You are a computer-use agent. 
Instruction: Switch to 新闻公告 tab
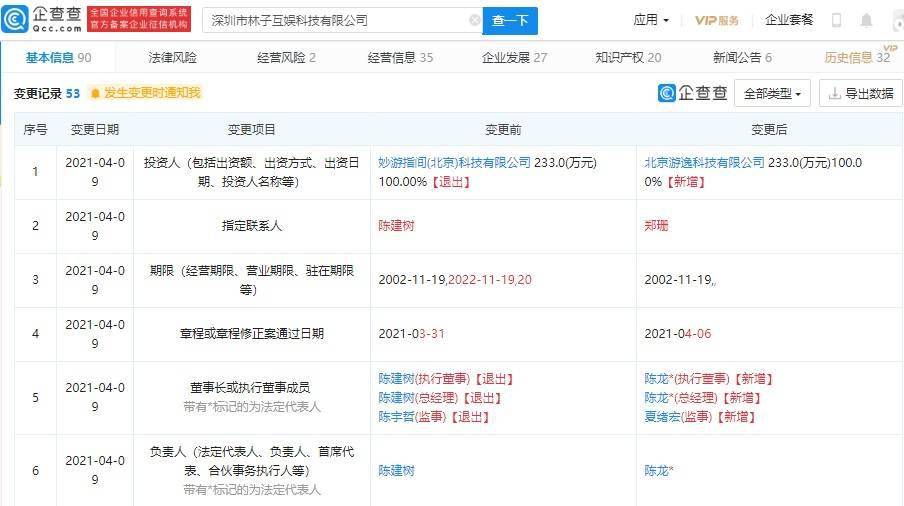pos(742,58)
